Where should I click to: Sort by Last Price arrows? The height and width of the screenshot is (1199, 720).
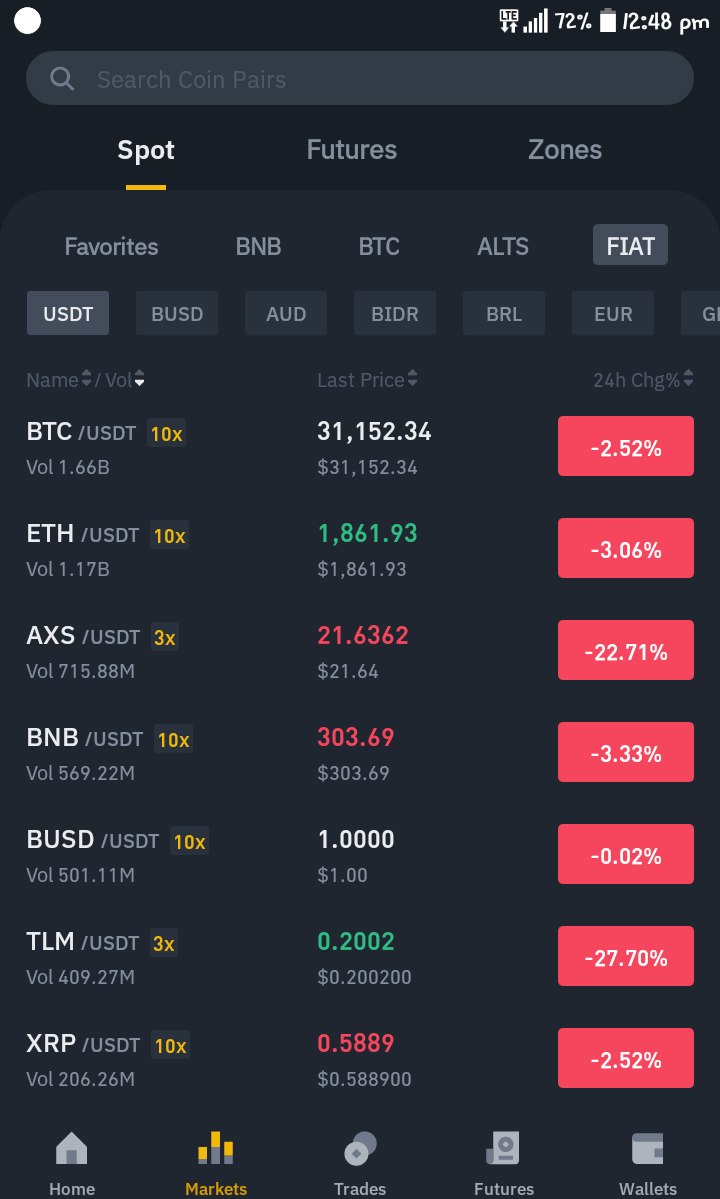[412, 379]
